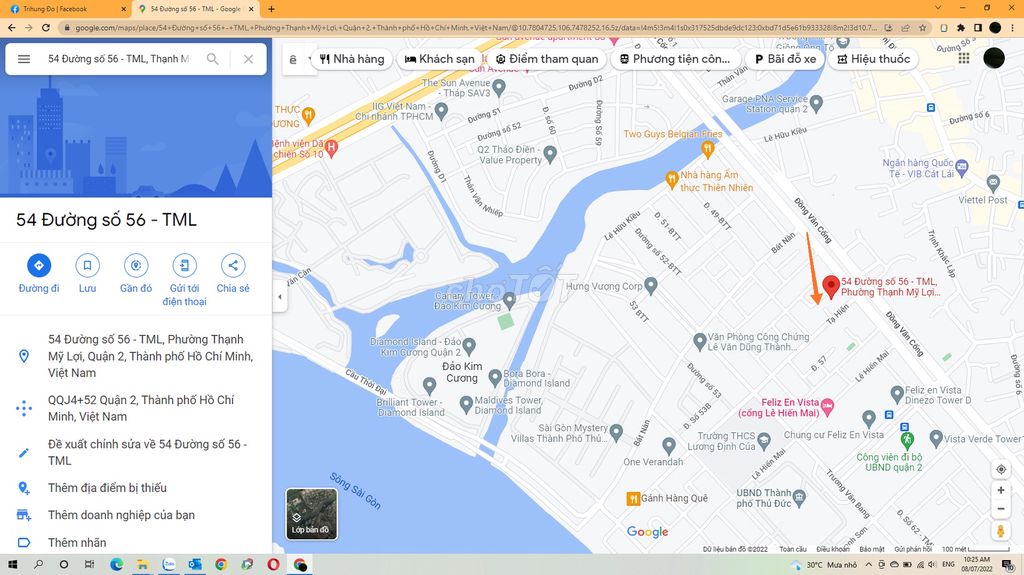Open the Windows Start menu
This screenshot has width=1024, height=575.
pos(12,564)
